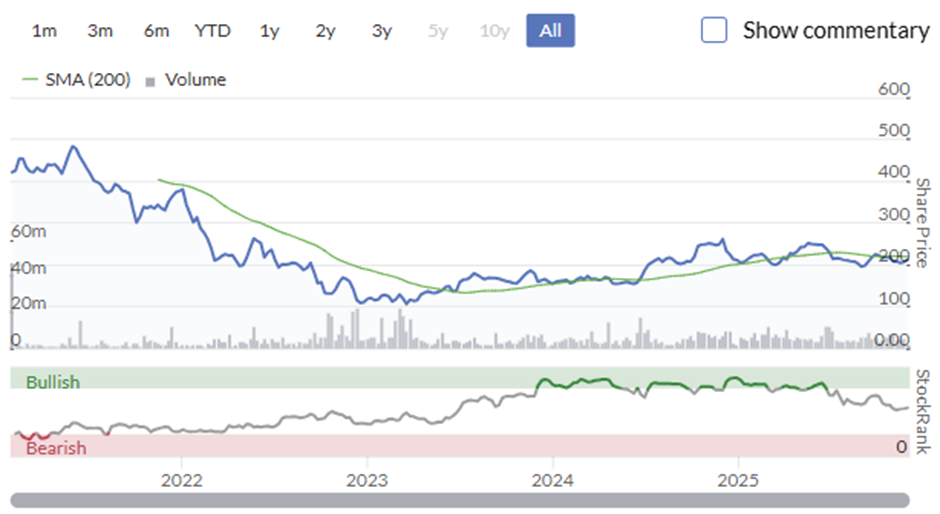
Task: Switch chart to 6m range
Action: point(156,31)
